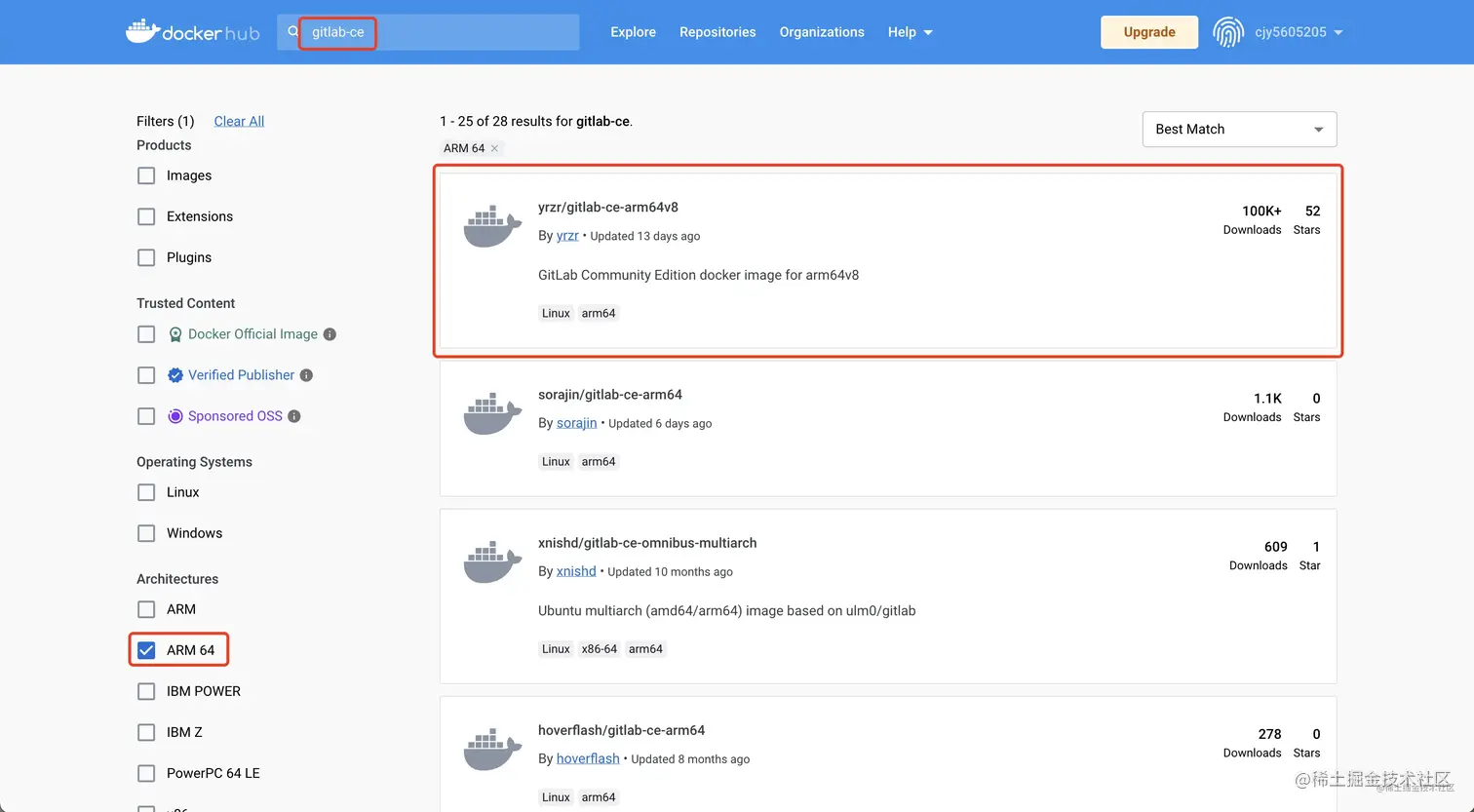Enable the Sponsored OSS filter
This screenshot has width=1474, height=812.
[146, 416]
